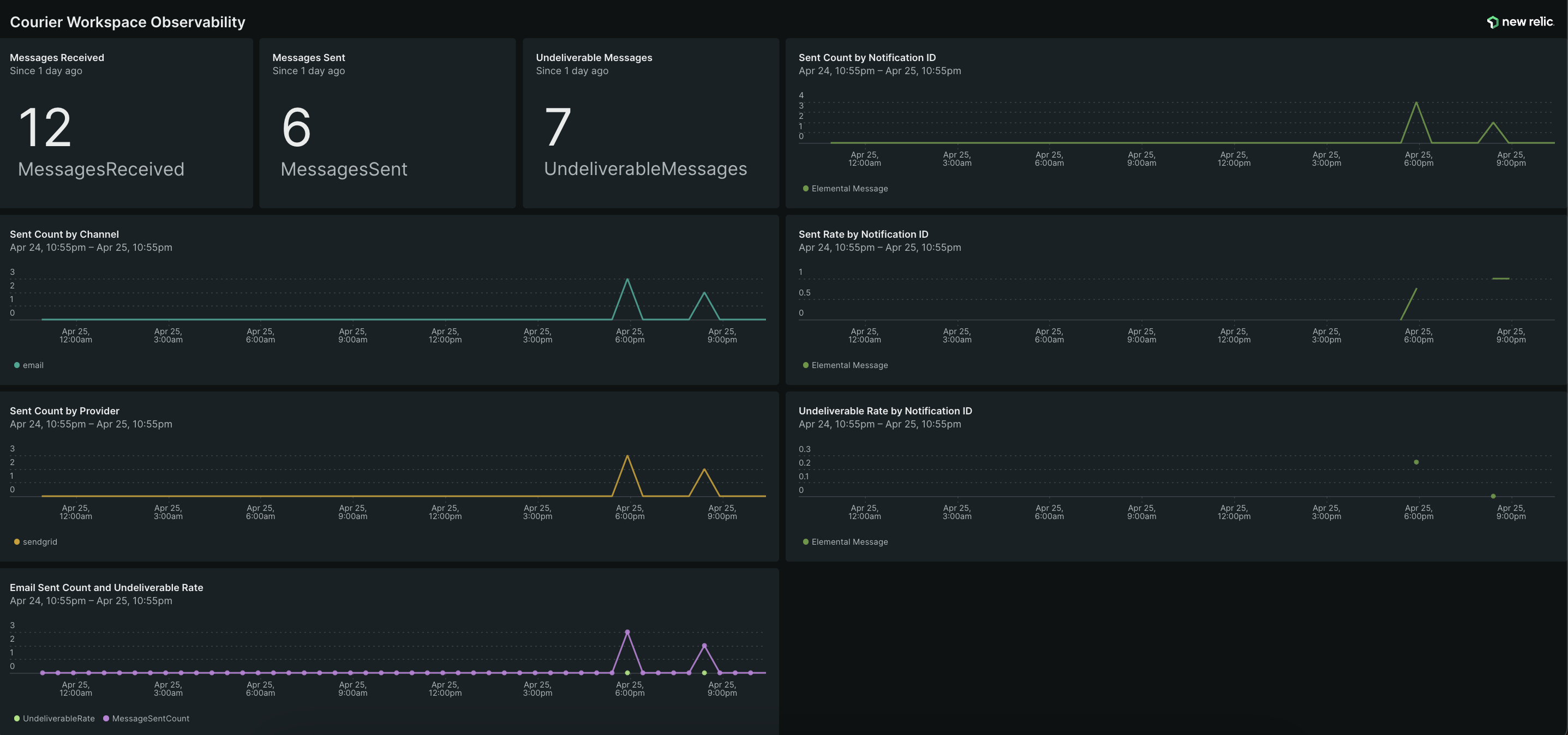Toggle Elemental Message legend on Sent Rate chart
This screenshot has width=1568, height=735.
(x=847, y=365)
